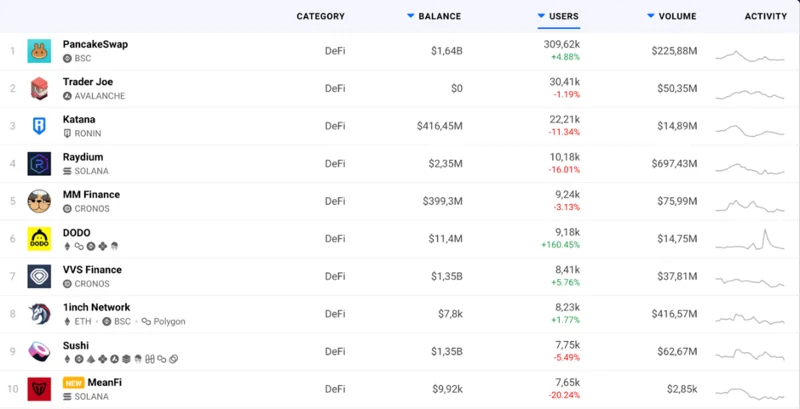Click the 8,41k users value for VVS Finance
800x409 pixels.
(x=568, y=270)
